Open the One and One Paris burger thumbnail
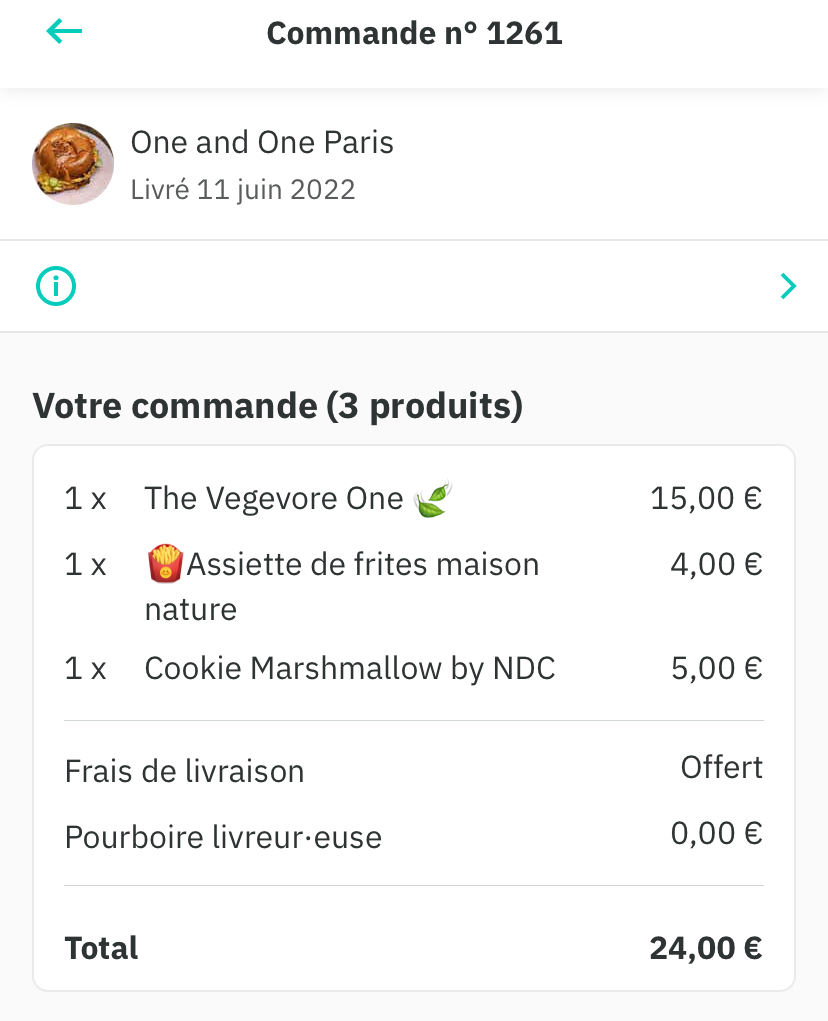 pyautogui.click(x=73, y=164)
